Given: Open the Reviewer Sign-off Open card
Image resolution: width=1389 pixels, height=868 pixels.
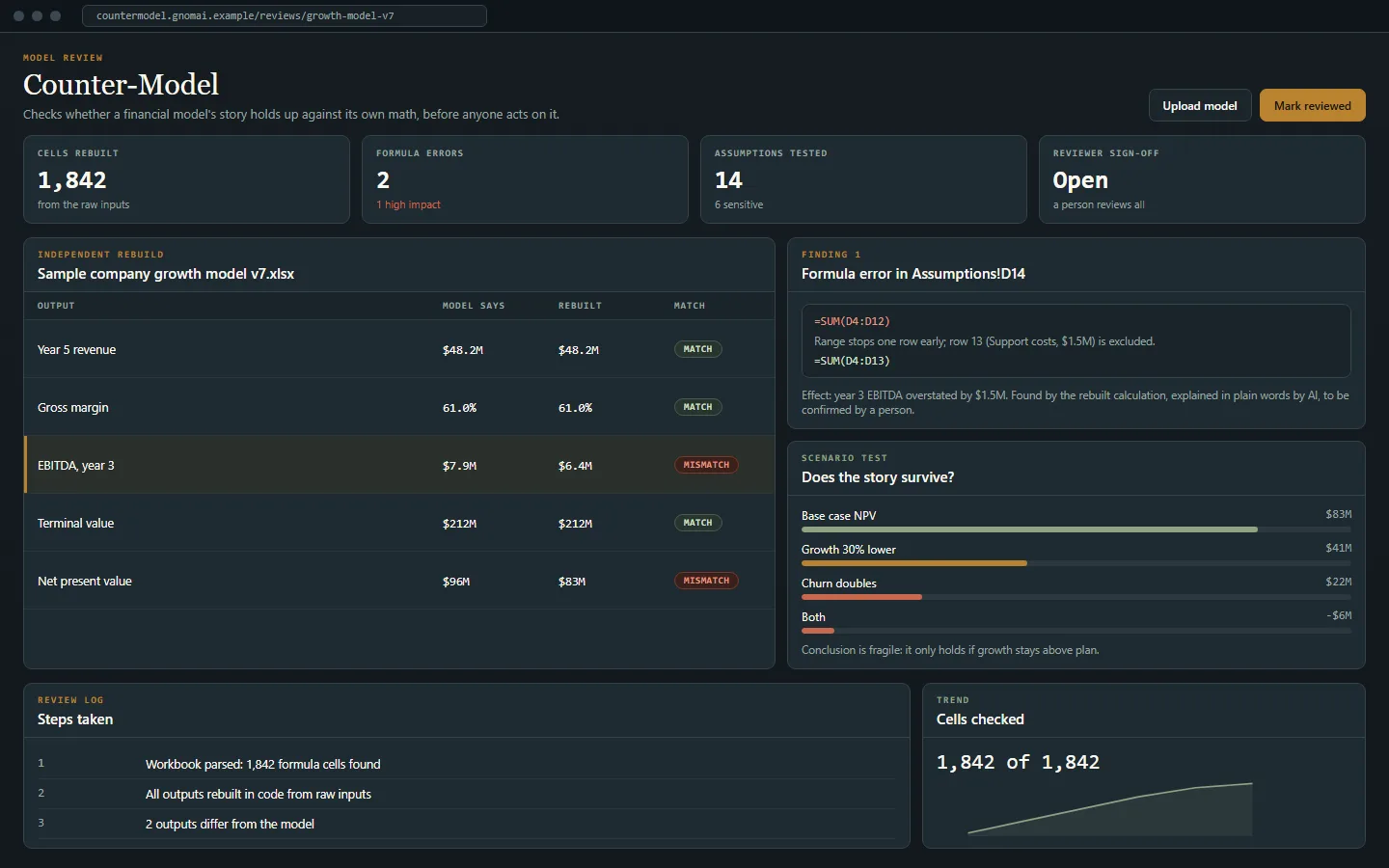Looking at the screenshot, I should [1202, 179].
